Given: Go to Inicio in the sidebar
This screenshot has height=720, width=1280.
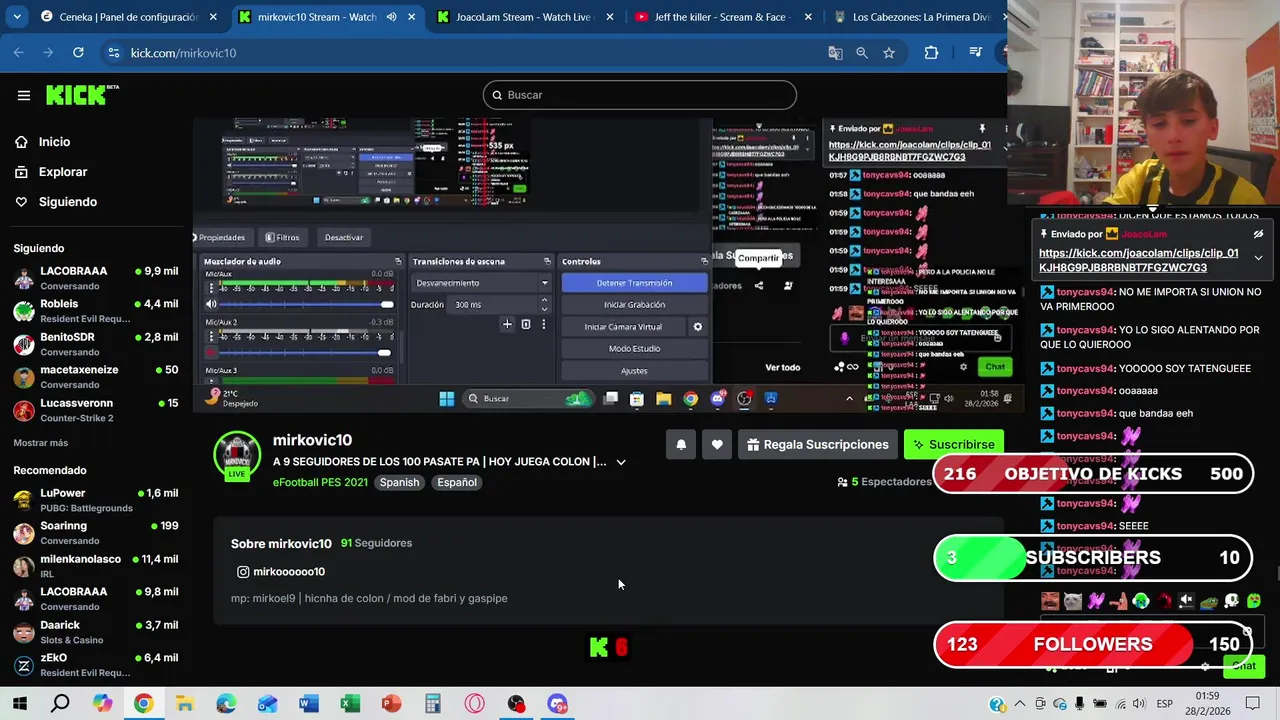Looking at the screenshot, I should point(42,142).
